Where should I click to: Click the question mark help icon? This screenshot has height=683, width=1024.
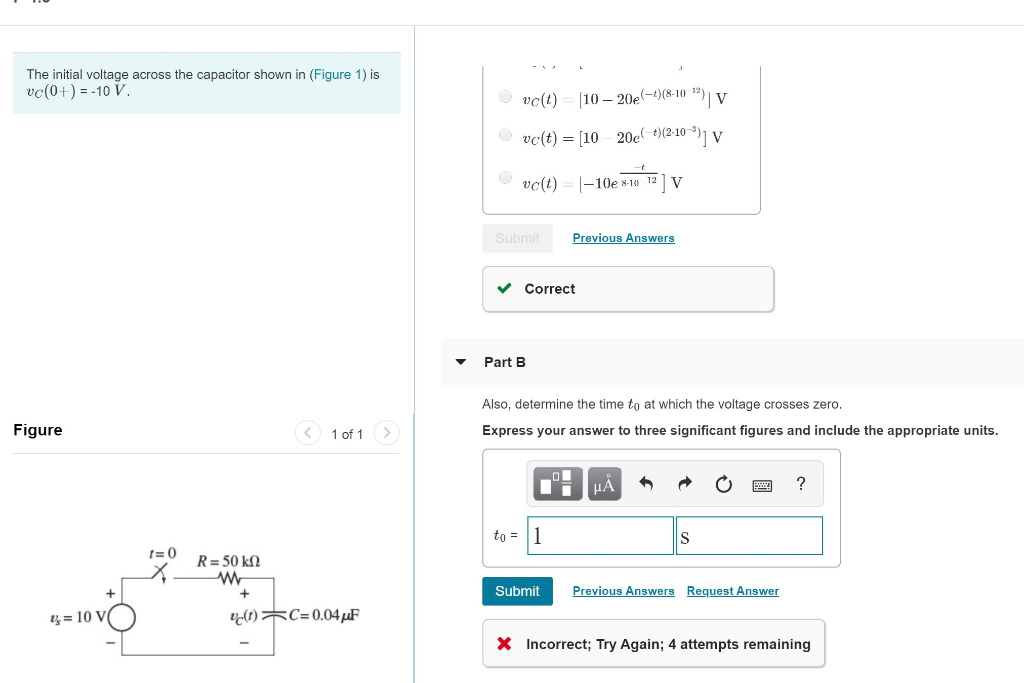coord(800,484)
